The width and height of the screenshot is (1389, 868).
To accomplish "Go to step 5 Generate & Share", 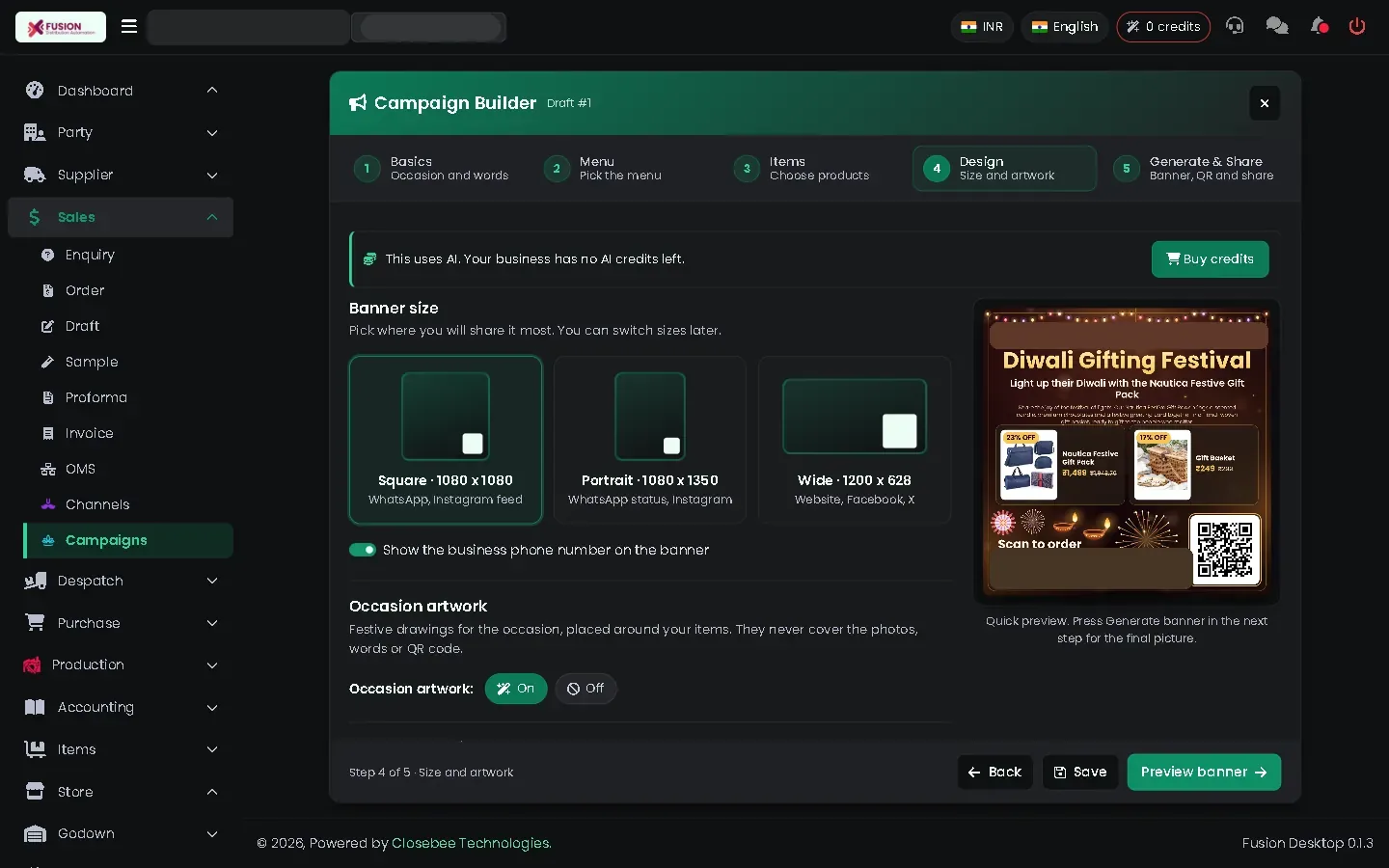I will click(1194, 169).
